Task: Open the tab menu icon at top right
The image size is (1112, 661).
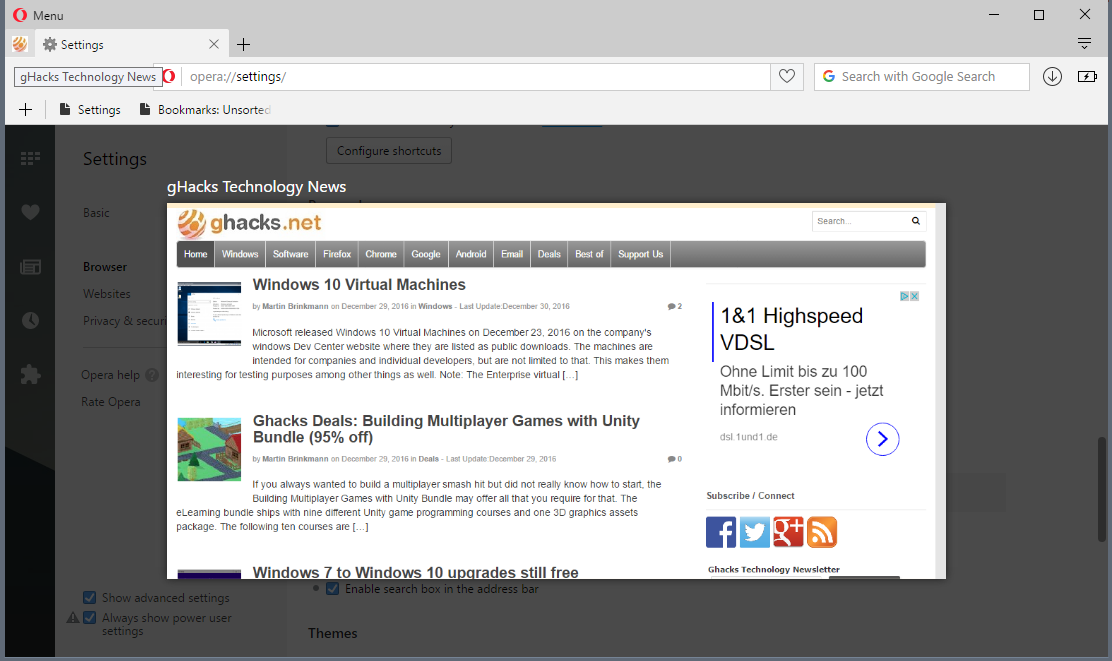Action: point(1084,43)
